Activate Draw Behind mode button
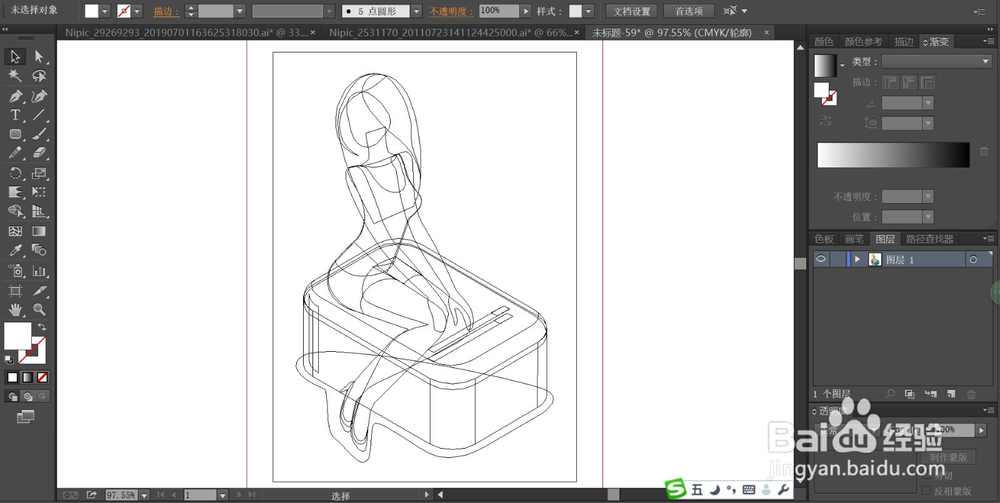The width and height of the screenshot is (1000, 503). (x=27, y=397)
